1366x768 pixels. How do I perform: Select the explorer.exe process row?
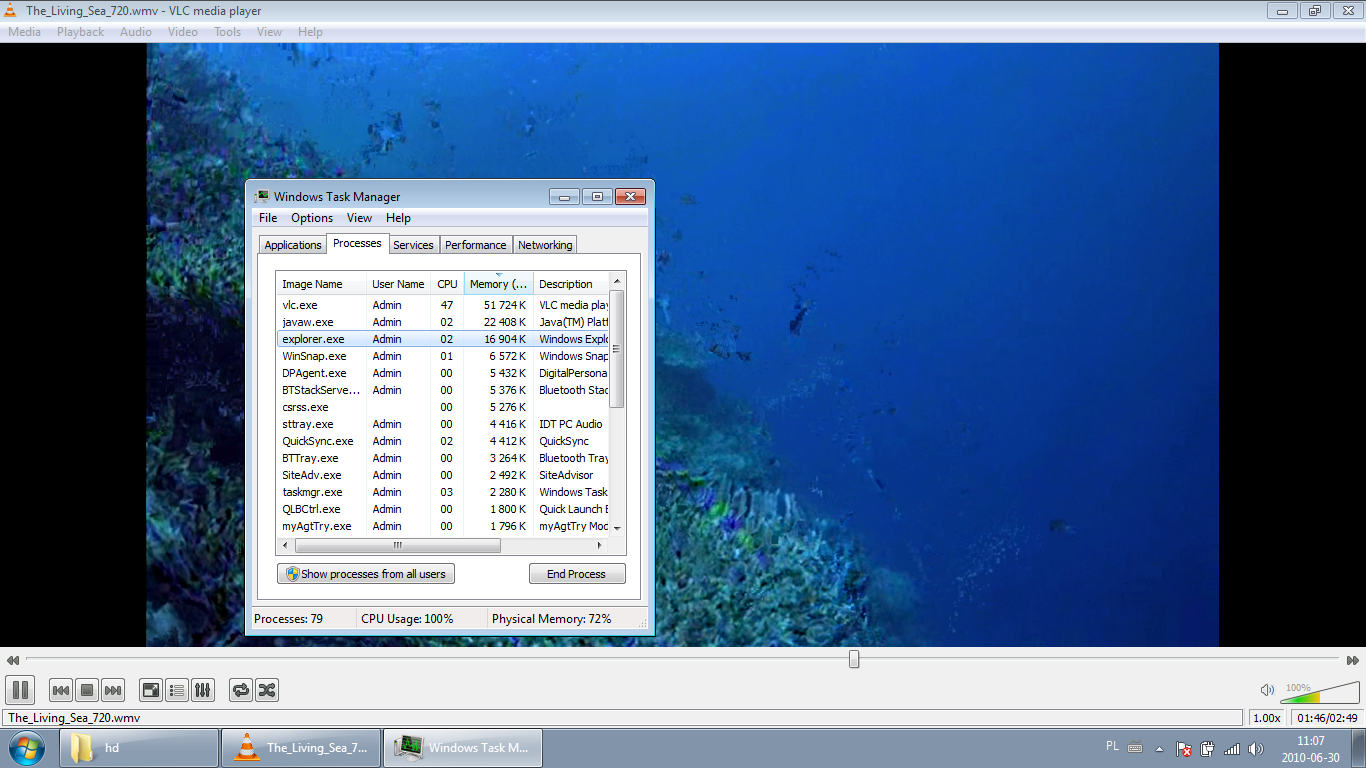(443, 339)
